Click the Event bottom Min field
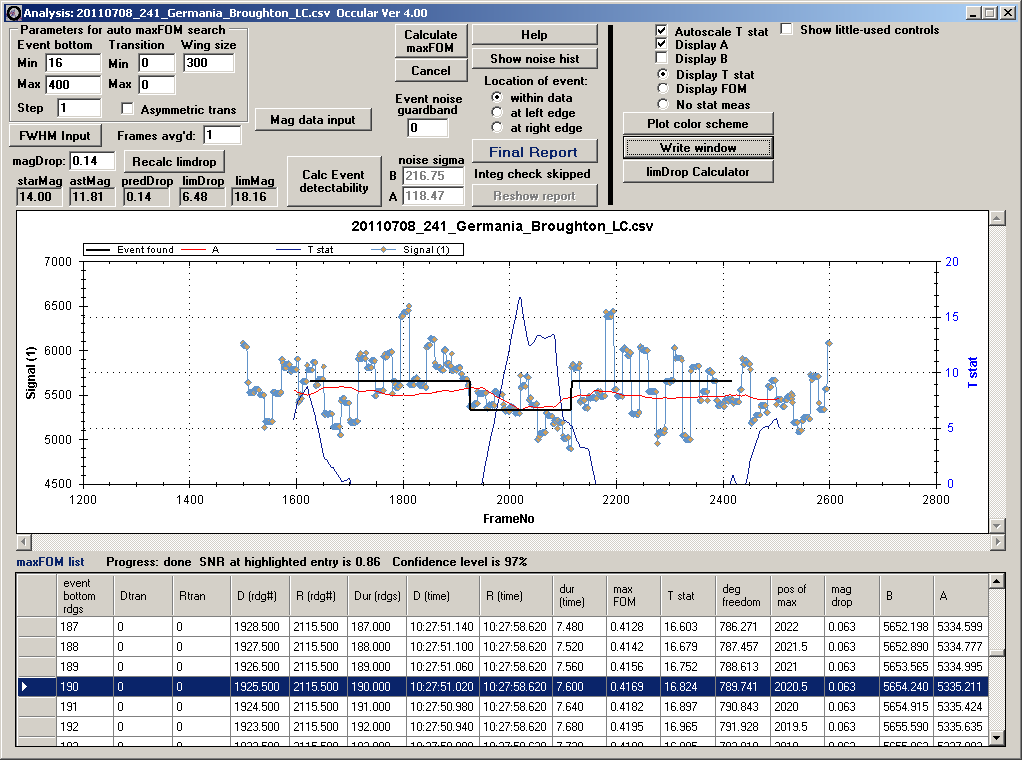1022x760 pixels. point(73,63)
